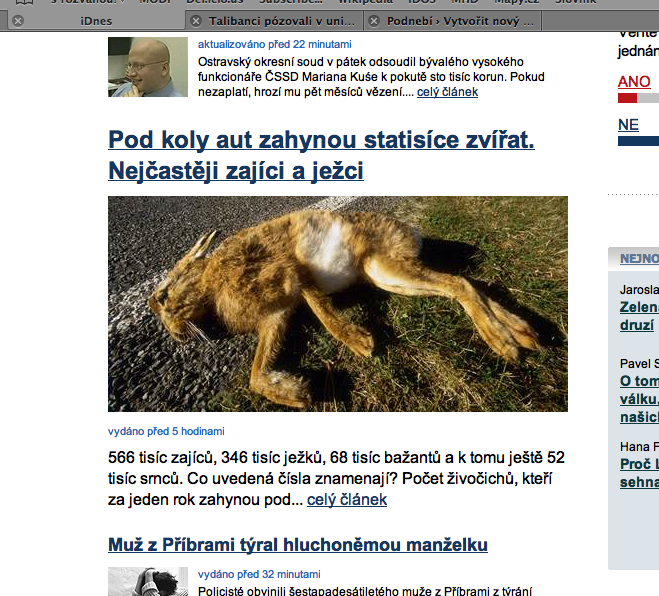Vote NE in the poll
This screenshot has width=659, height=596.
click(628, 125)
